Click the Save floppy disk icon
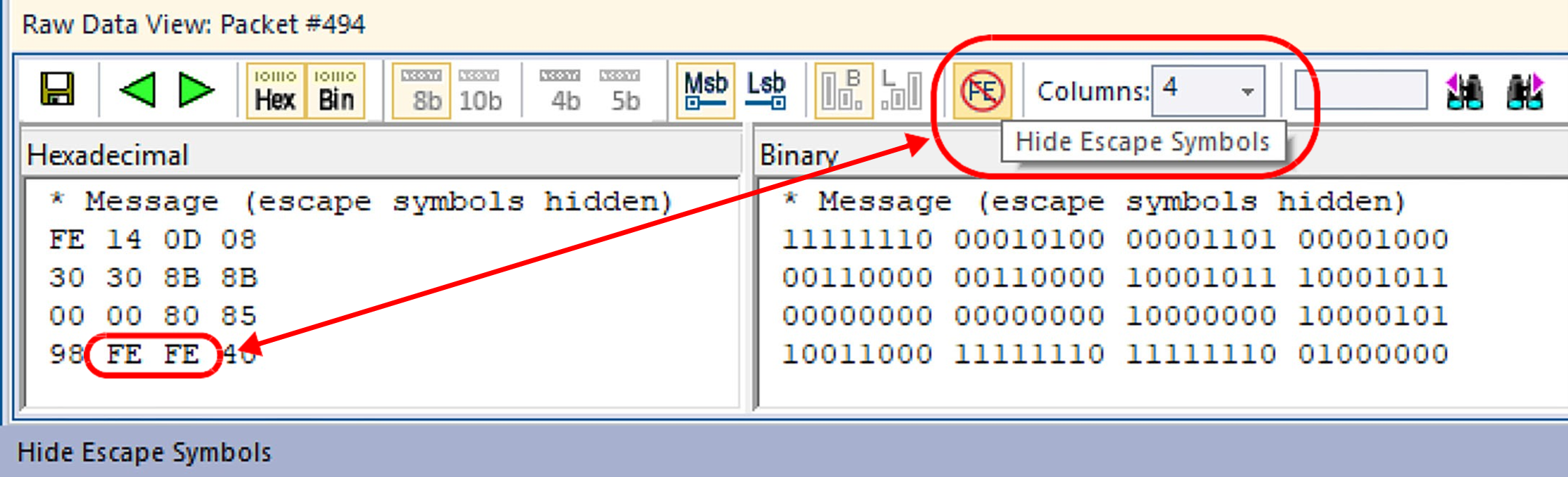The height and width of the screenshot is (477, 1568). click(58, 90)
